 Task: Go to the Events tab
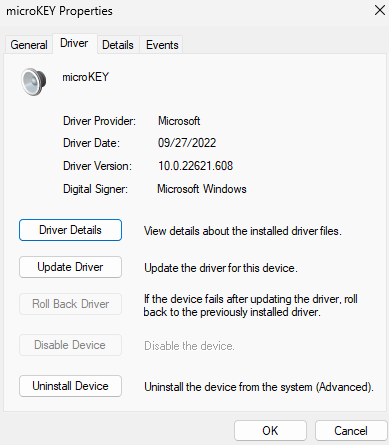point(162,45)
